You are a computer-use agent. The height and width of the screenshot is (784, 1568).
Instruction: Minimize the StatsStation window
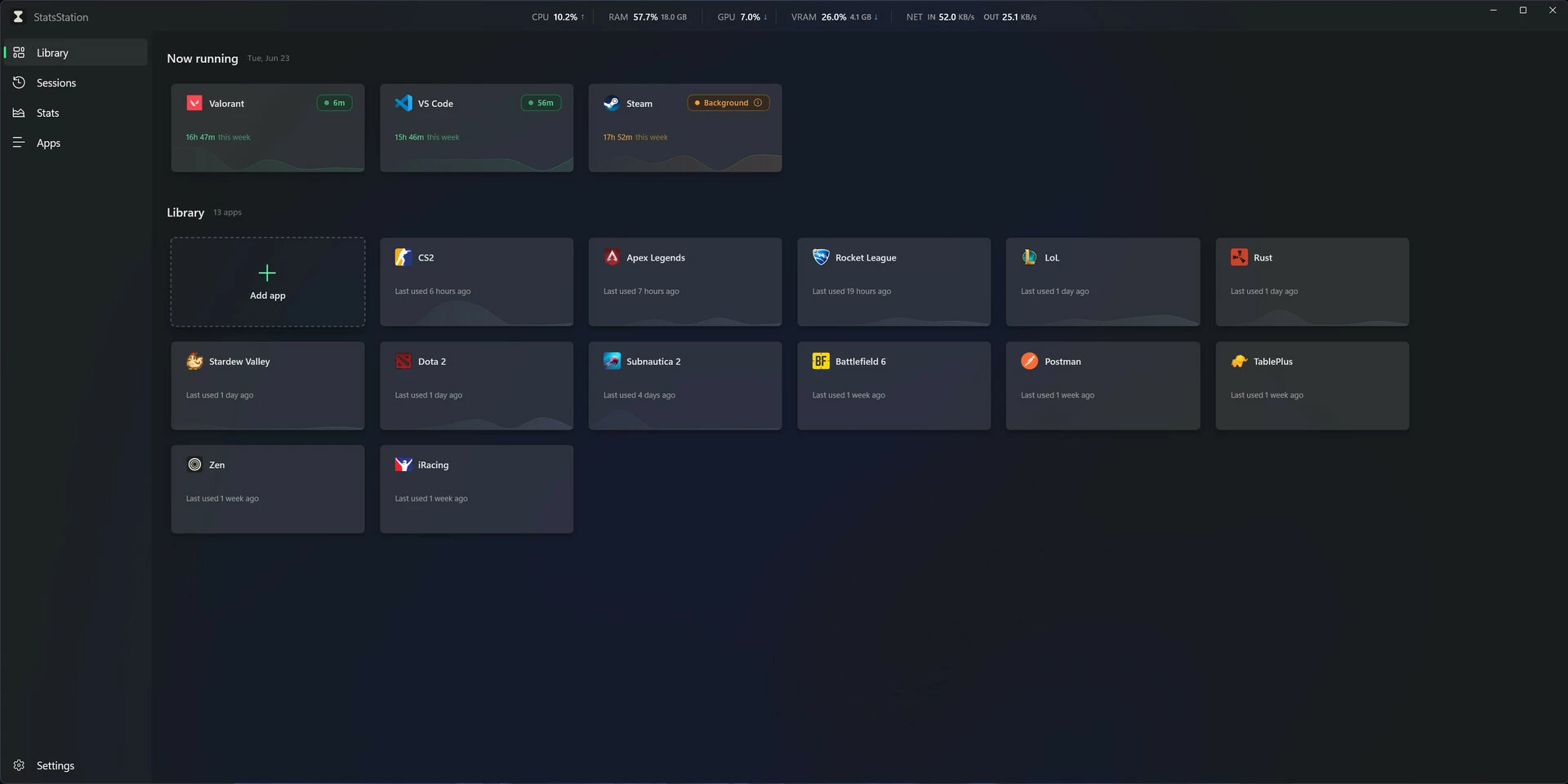coord(1494,11)
